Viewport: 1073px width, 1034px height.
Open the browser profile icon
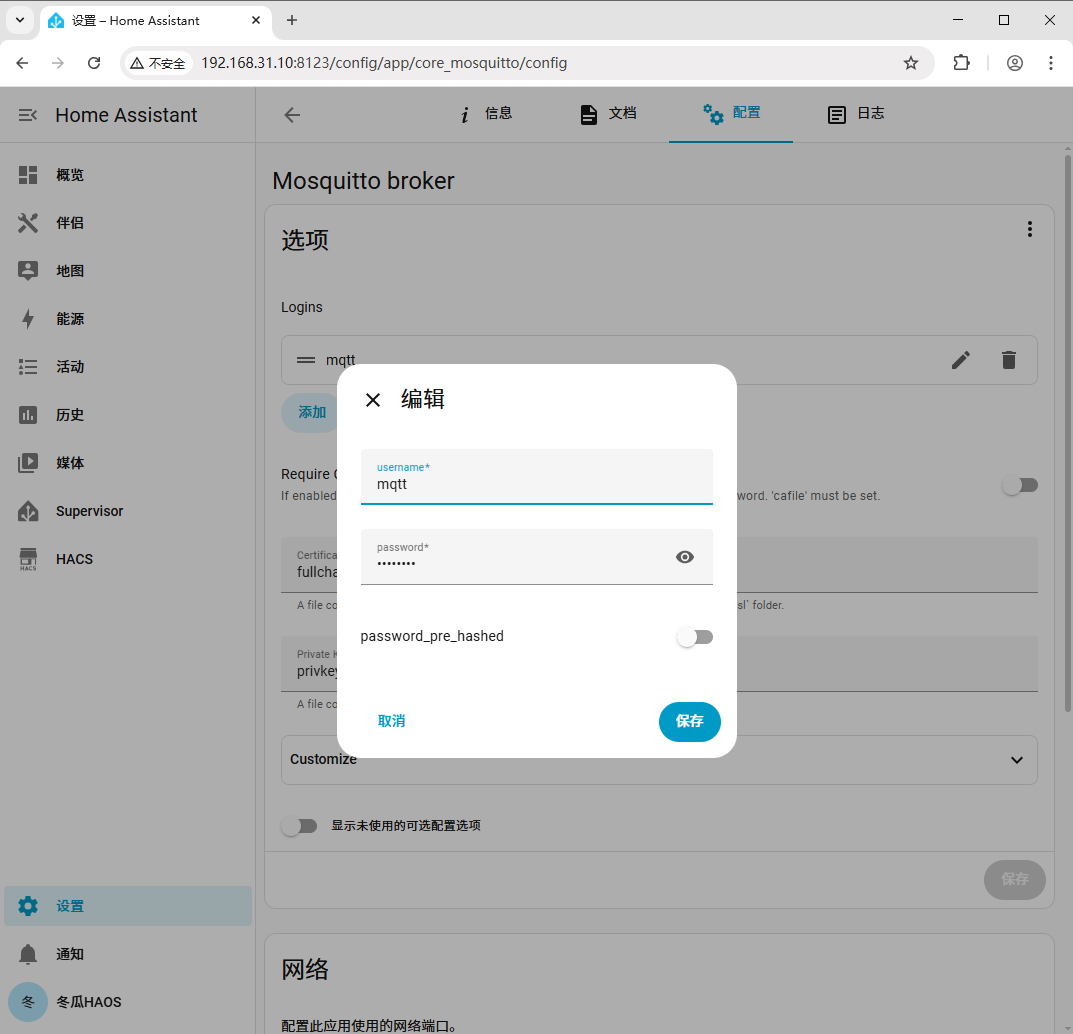tap(1015, 63)
